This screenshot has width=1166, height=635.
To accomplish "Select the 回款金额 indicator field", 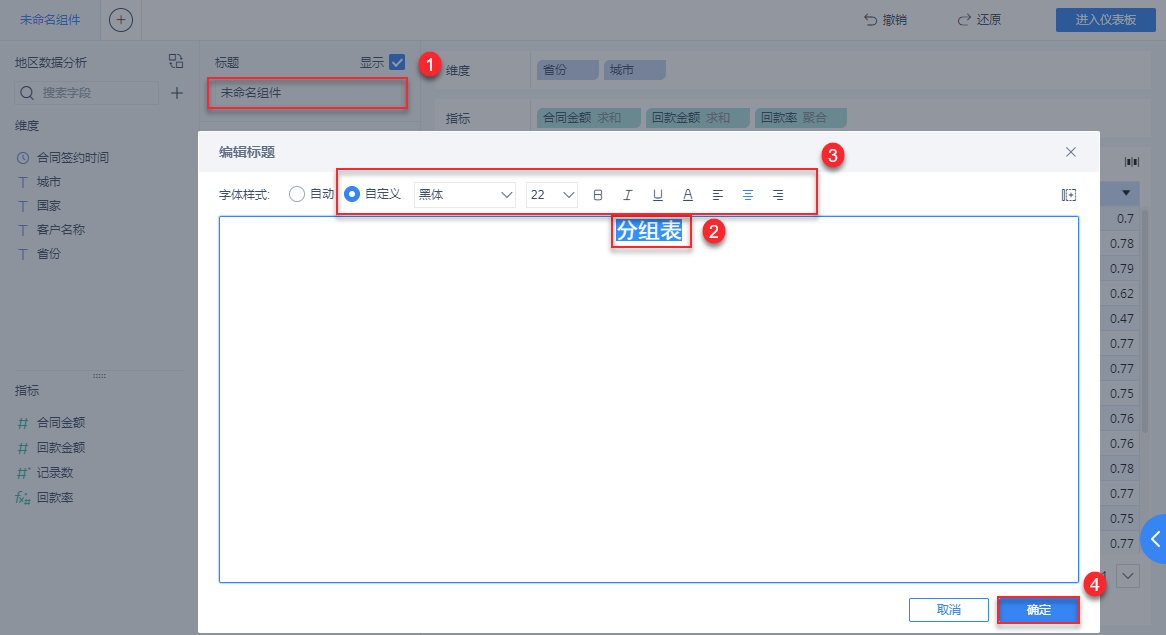I will tap(61, 448).
